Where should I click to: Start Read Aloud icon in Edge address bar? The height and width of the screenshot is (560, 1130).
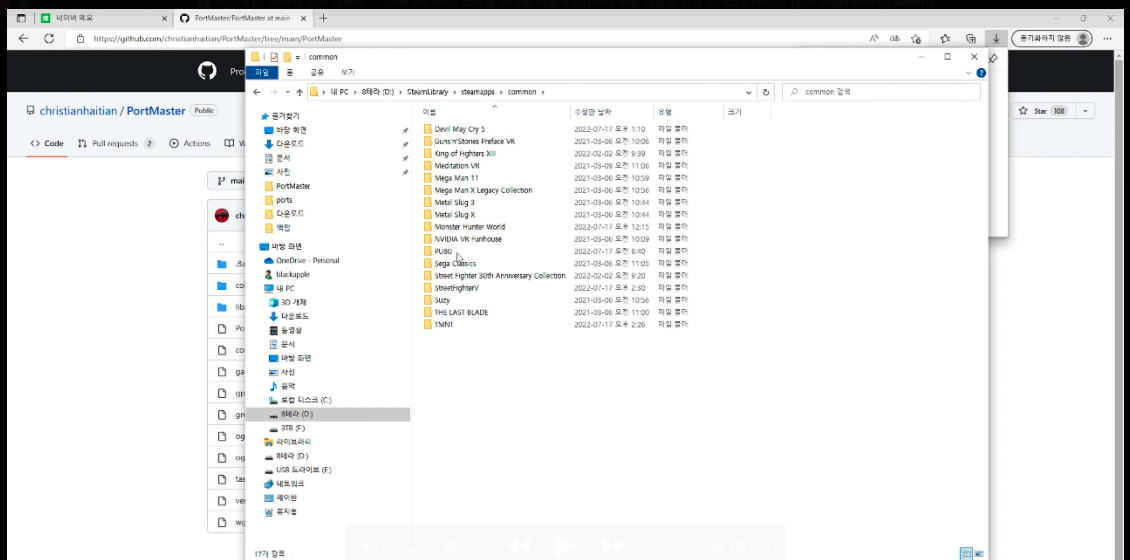(874, 38)
